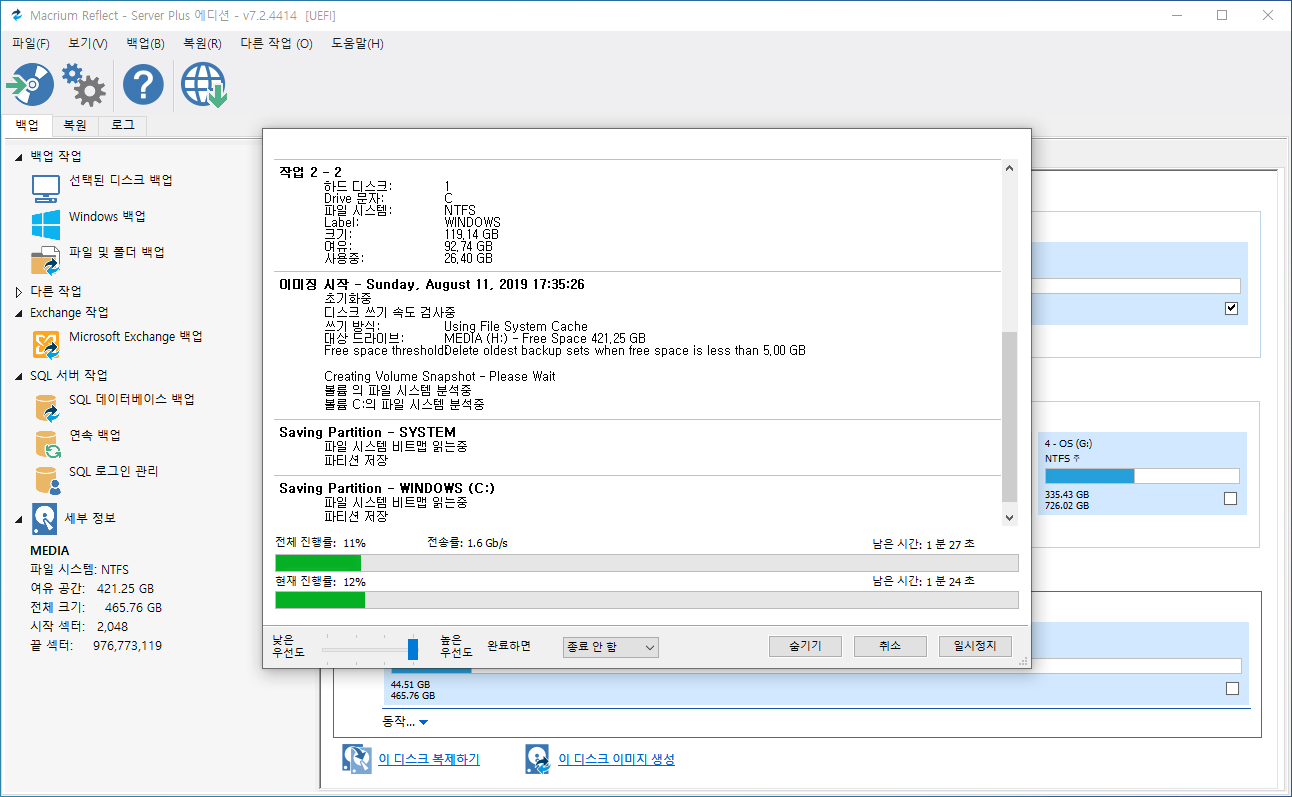
Task: Switch to the 로그 tab
Action: click(123, 126)
